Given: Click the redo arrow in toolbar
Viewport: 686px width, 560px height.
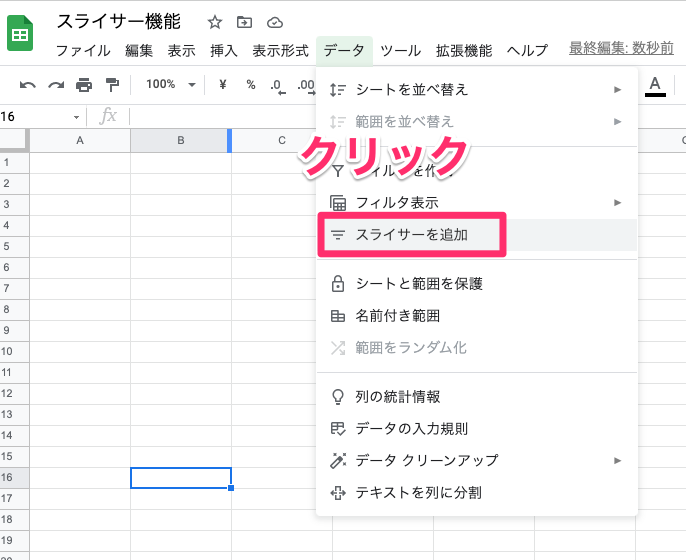Looking at the screenshot, I should [x=56, y=85].
